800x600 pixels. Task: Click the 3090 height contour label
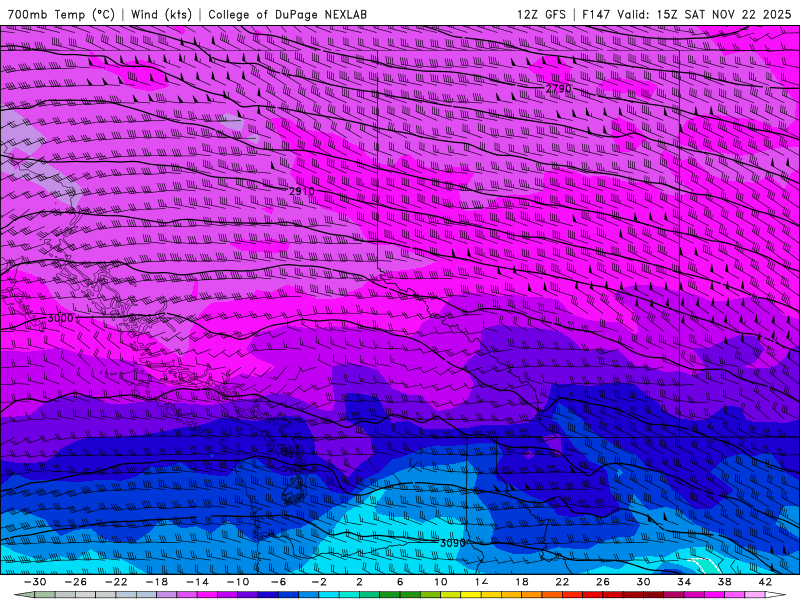[x=453, y=543]
